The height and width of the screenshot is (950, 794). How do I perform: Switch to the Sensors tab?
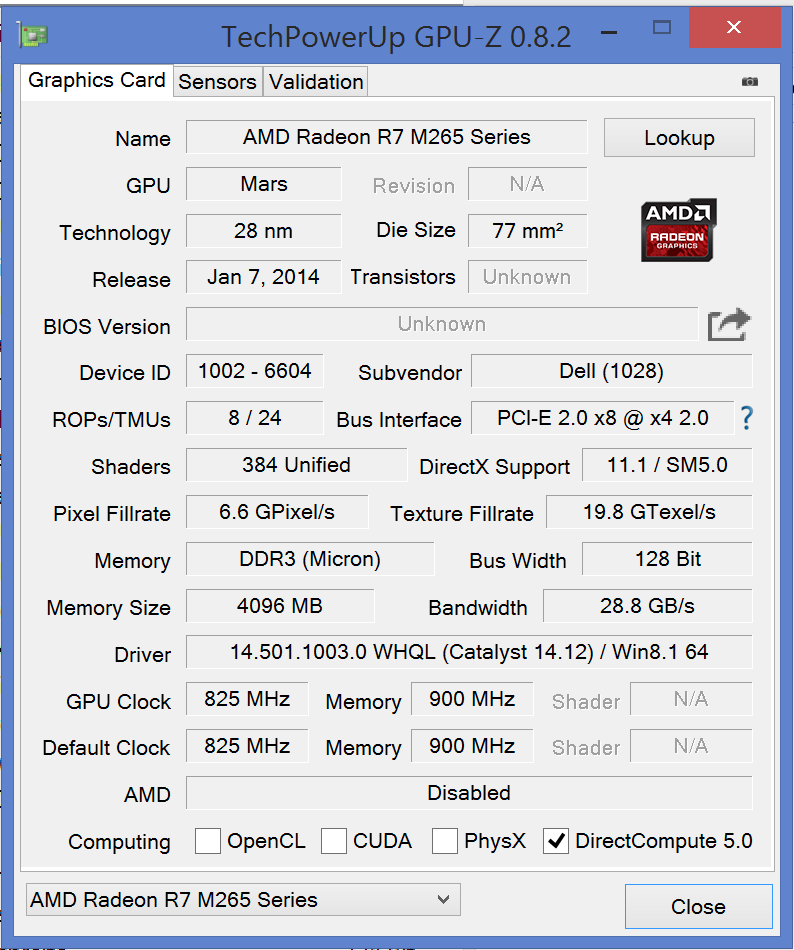pyautogui.click(x=217, y=82)
